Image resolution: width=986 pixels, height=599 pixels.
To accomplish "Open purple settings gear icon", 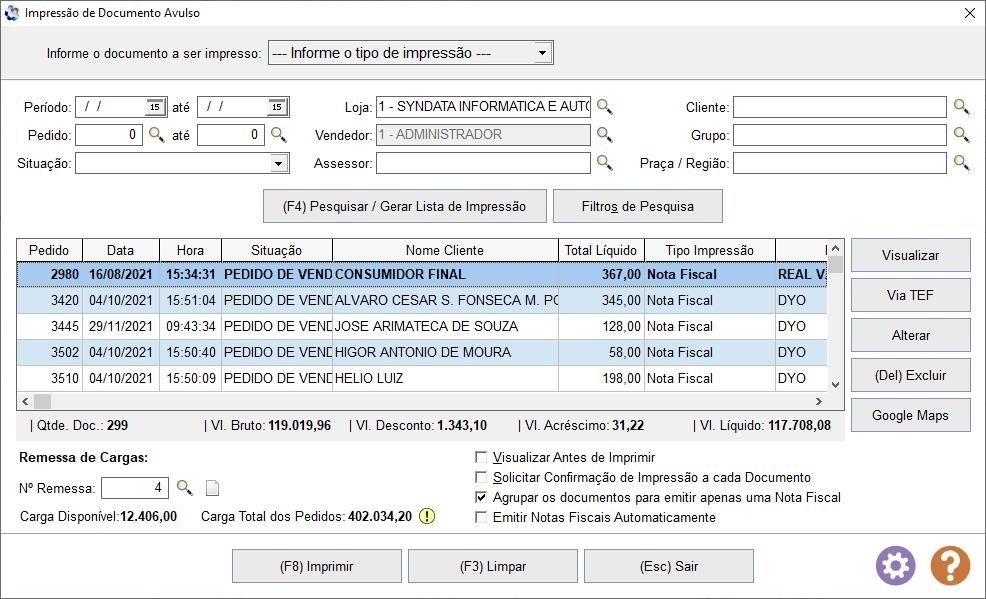I will (895, 566).
